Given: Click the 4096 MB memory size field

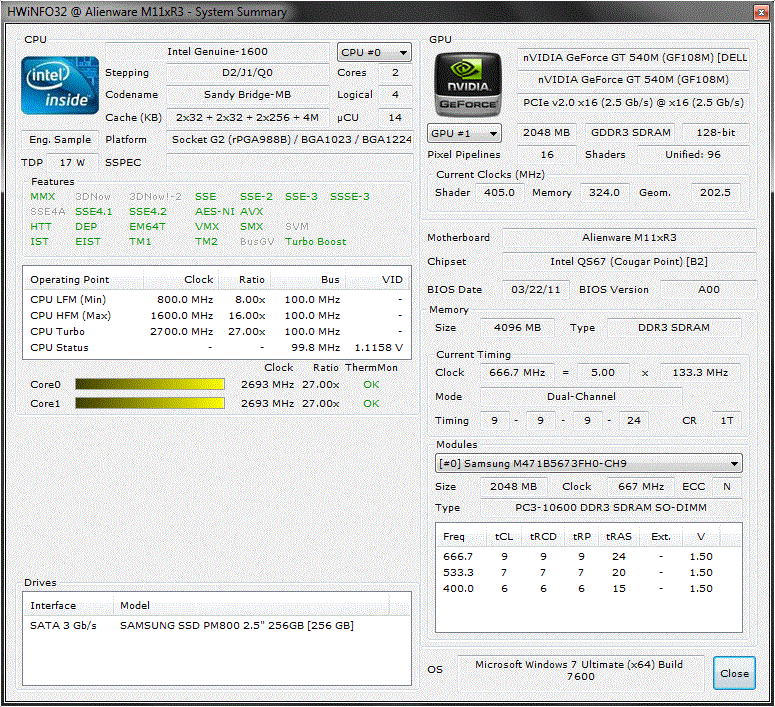Looking at the screenshot, I should (517, 328).
